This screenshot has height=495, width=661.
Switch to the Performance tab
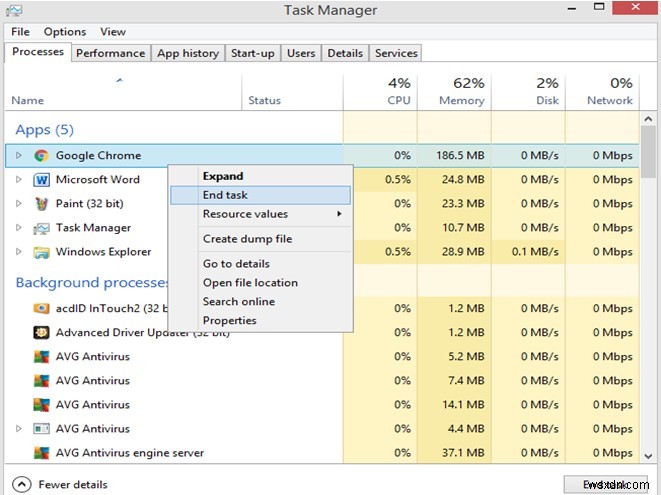(110, 53)
